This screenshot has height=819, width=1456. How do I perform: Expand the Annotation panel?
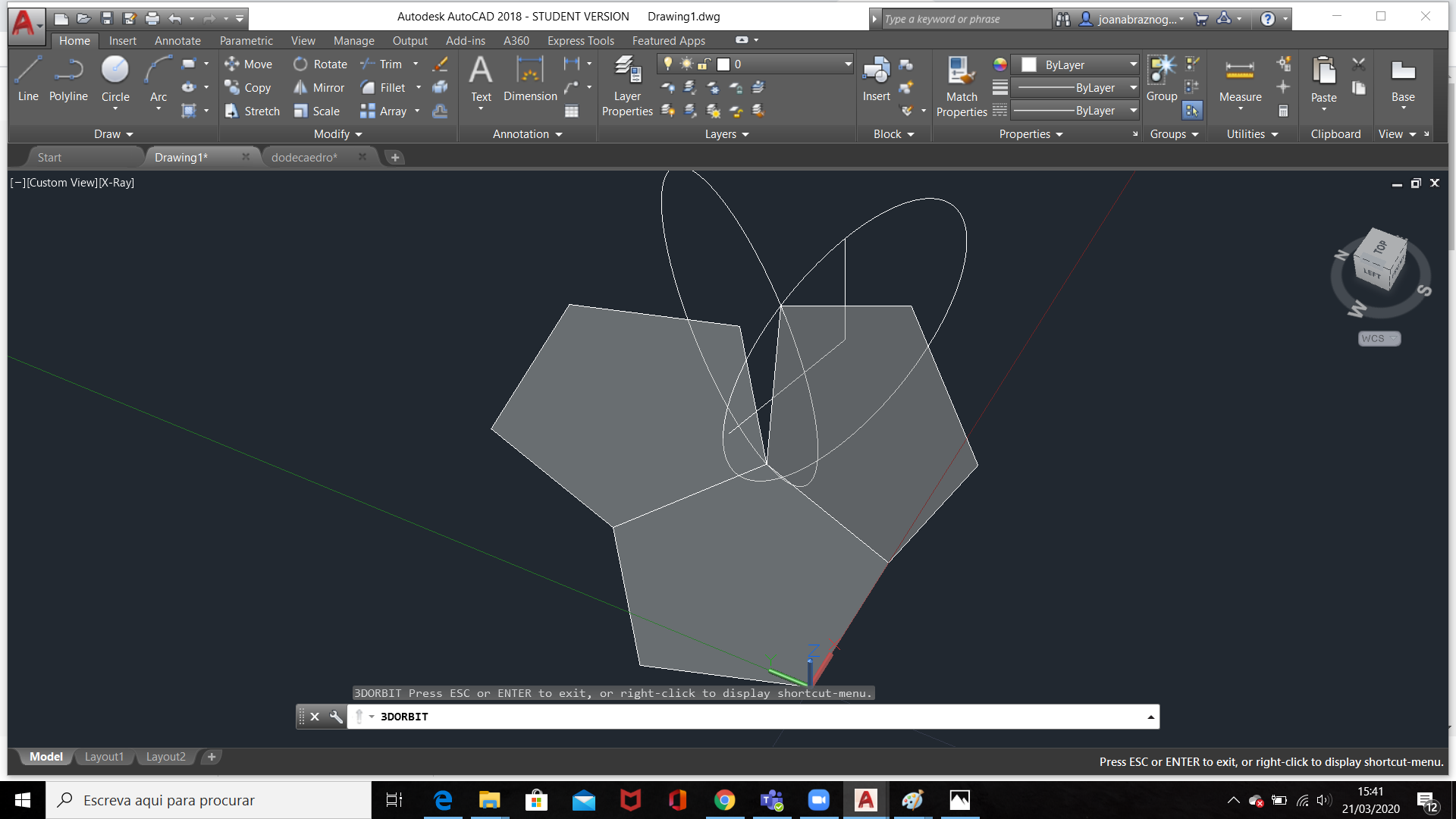[528, 134]
